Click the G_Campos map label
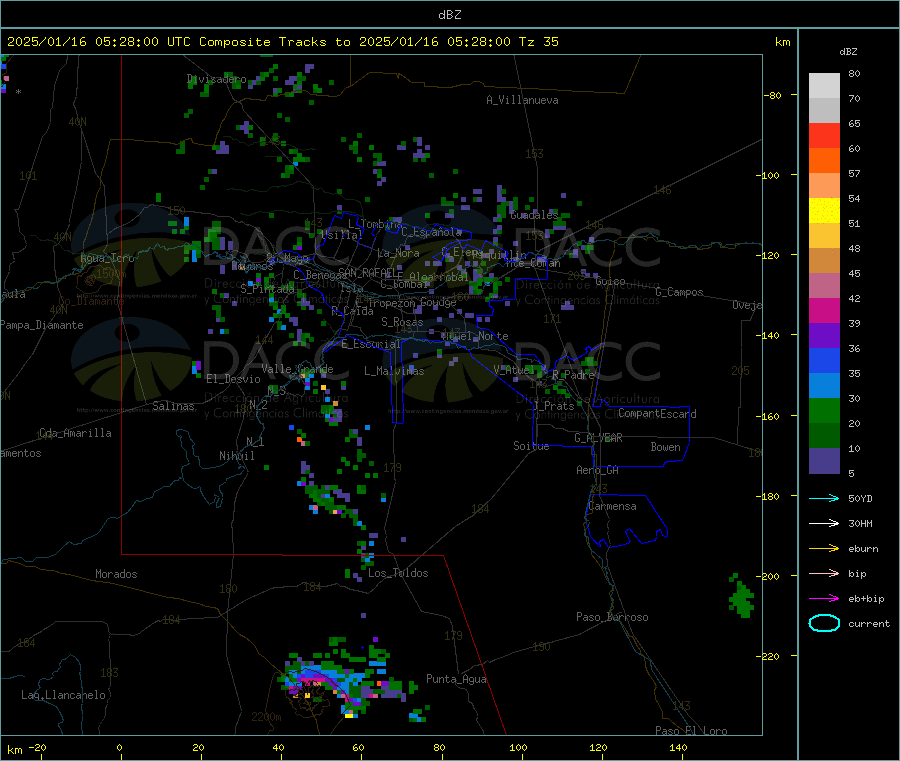Viewport: 900px width, 761px height. tap(679, 292)
